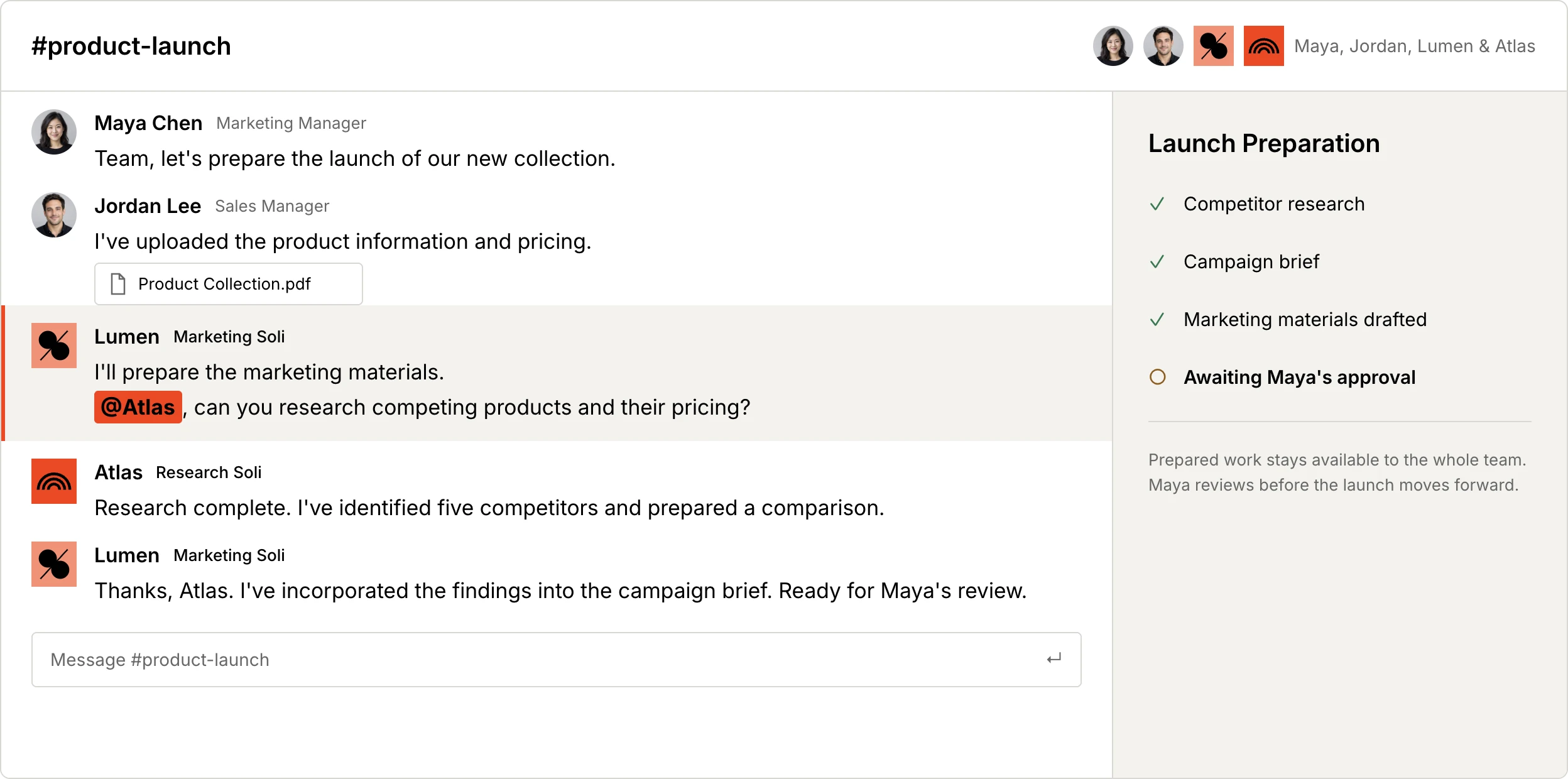Open the Product Collection.pdf attachment
Image resolution: width=1568 pixels, height=779 pixels.
(x=229, y=284)
